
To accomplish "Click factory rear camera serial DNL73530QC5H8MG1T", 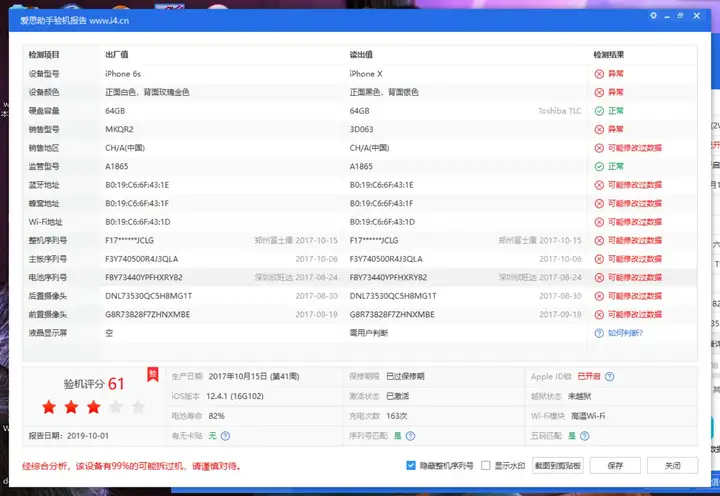I will tap(148, 296).
